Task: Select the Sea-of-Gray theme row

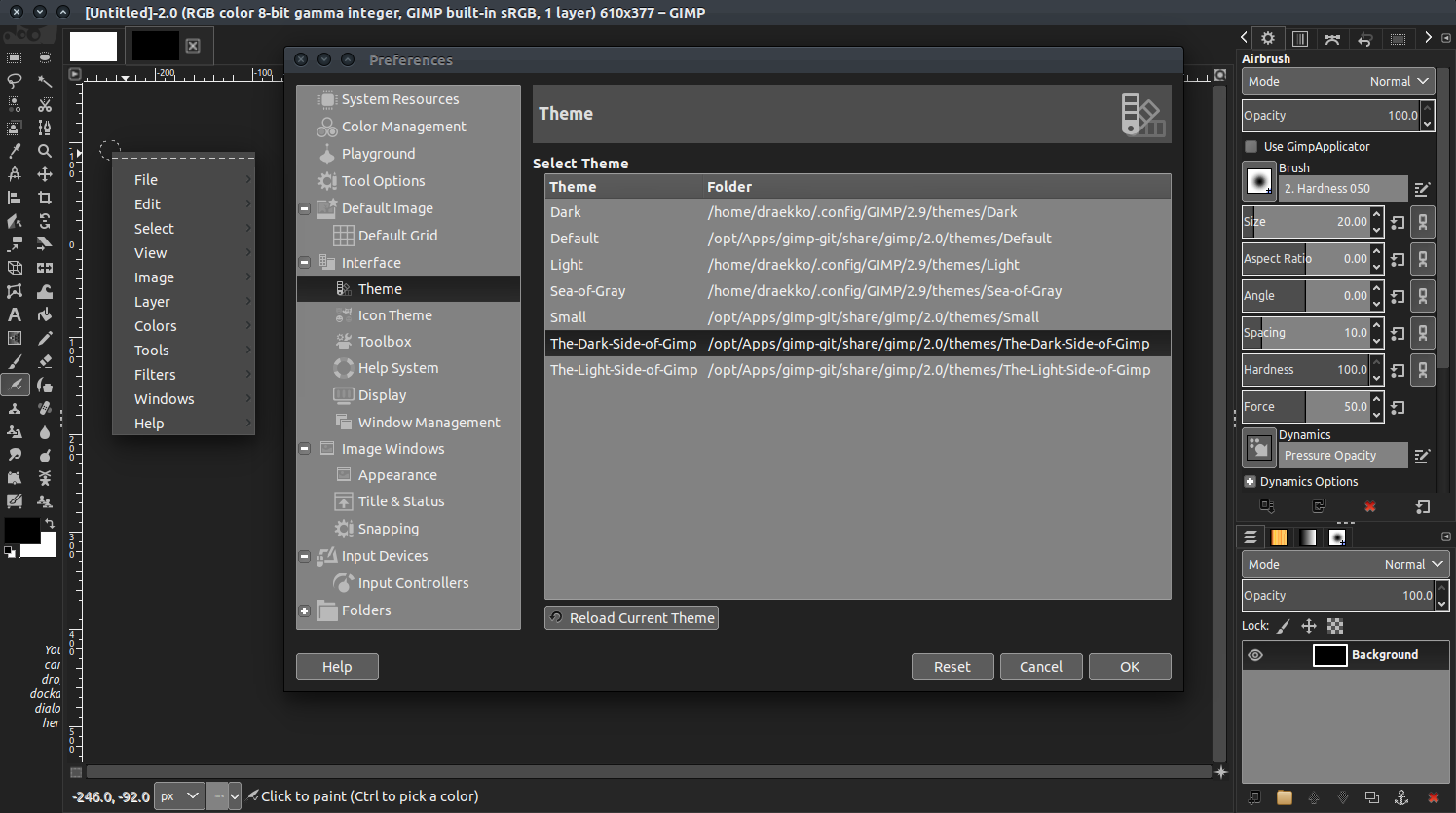Action: (x=857, y=291)
